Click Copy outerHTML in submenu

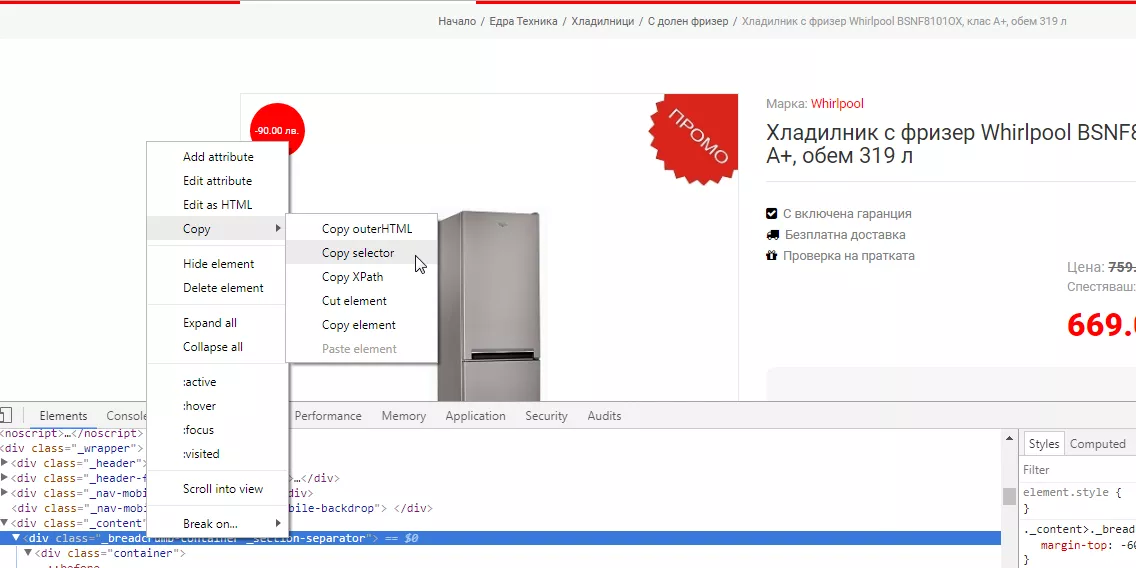[x=362, y=228]
